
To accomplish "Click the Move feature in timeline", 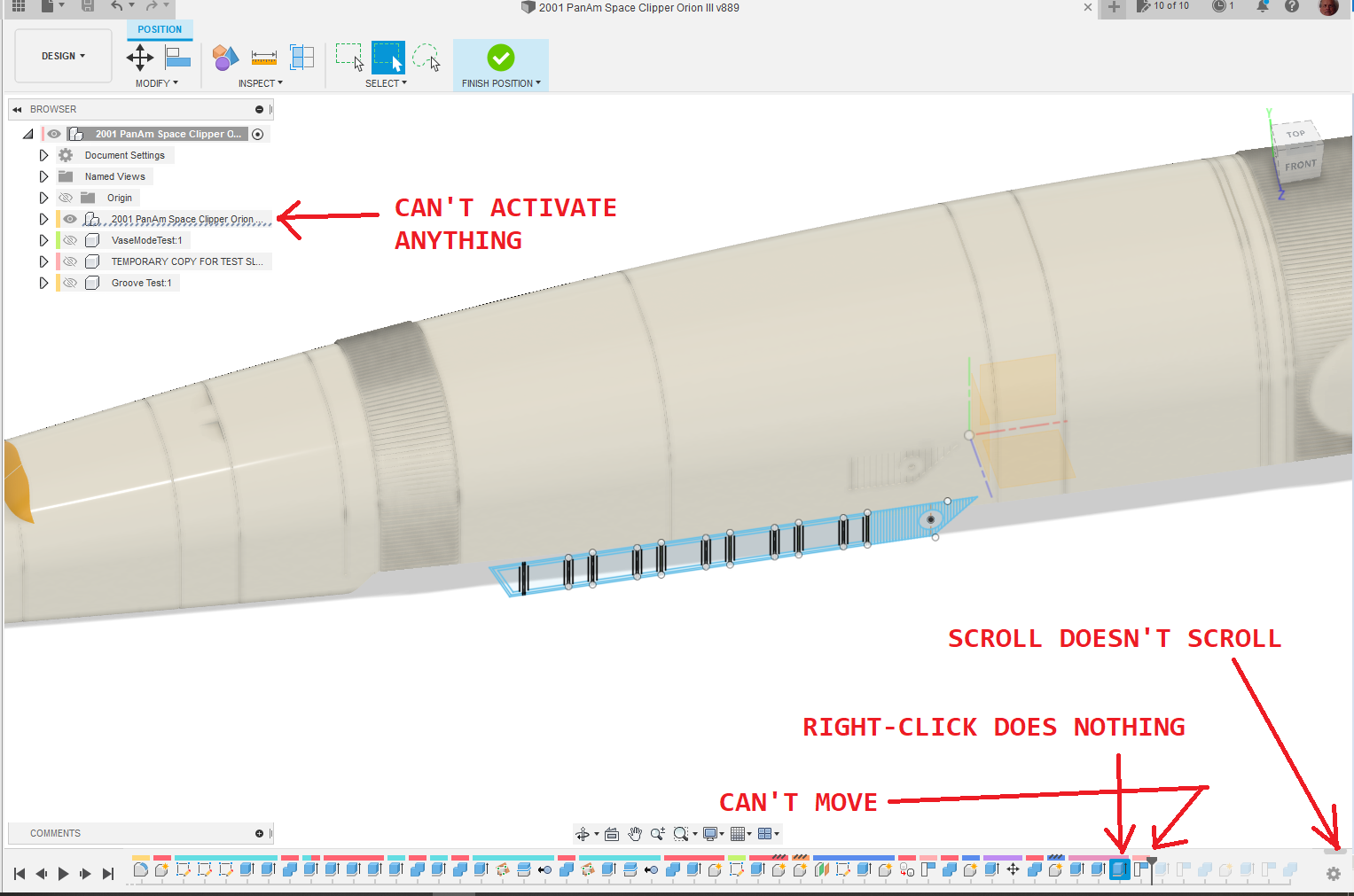I will click(1013, 869).
